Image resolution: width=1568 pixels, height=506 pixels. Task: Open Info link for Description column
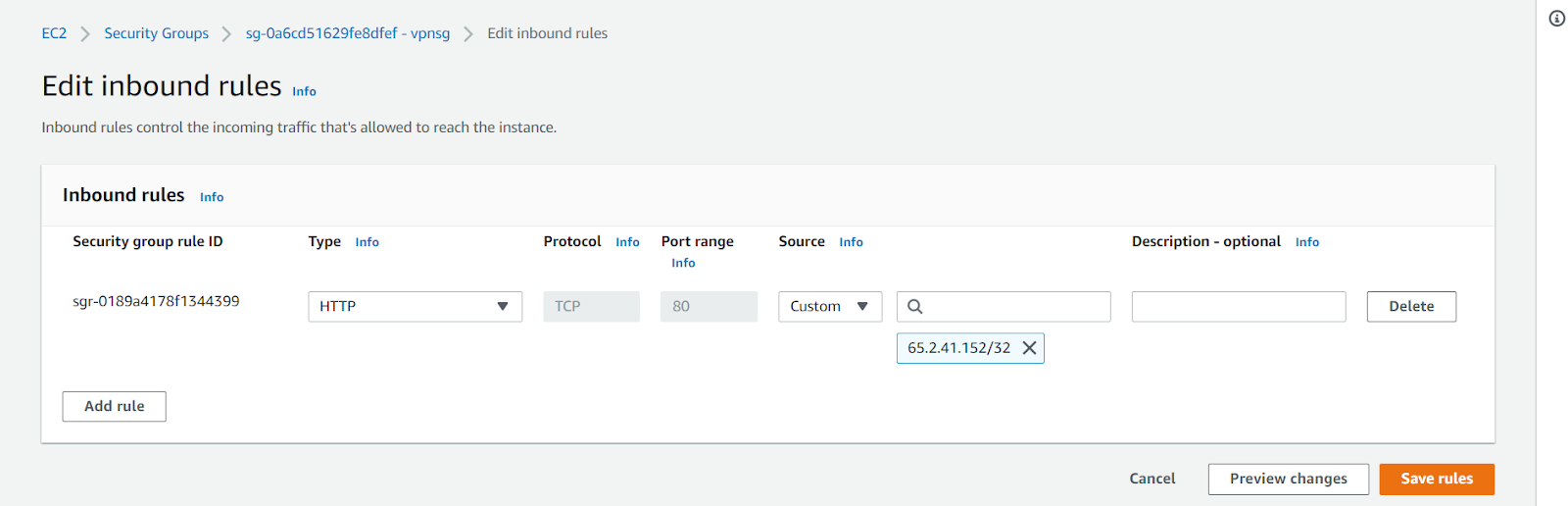point(1307,242)
